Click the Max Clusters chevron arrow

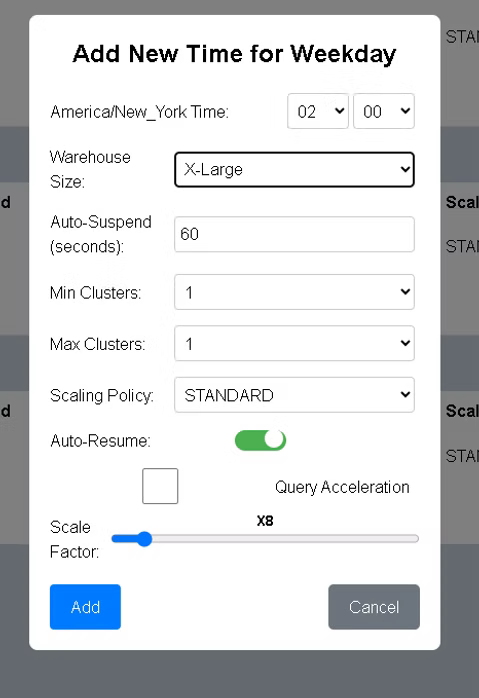(x=405, y=343)
